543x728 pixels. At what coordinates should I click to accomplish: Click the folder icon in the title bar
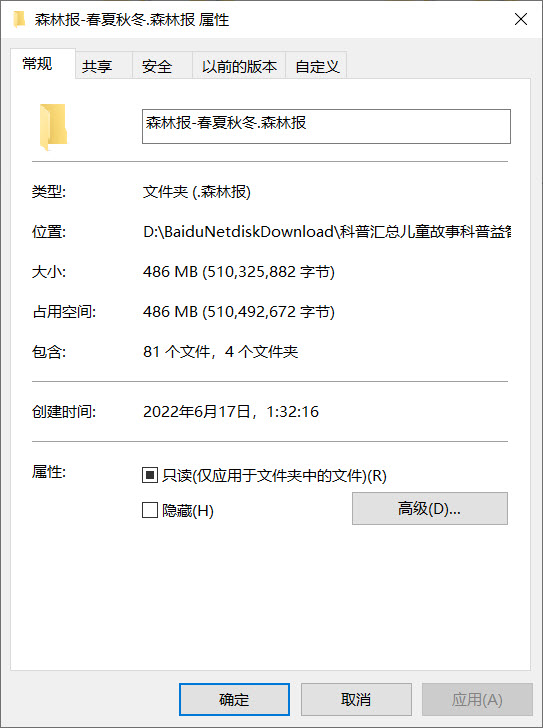19,20
